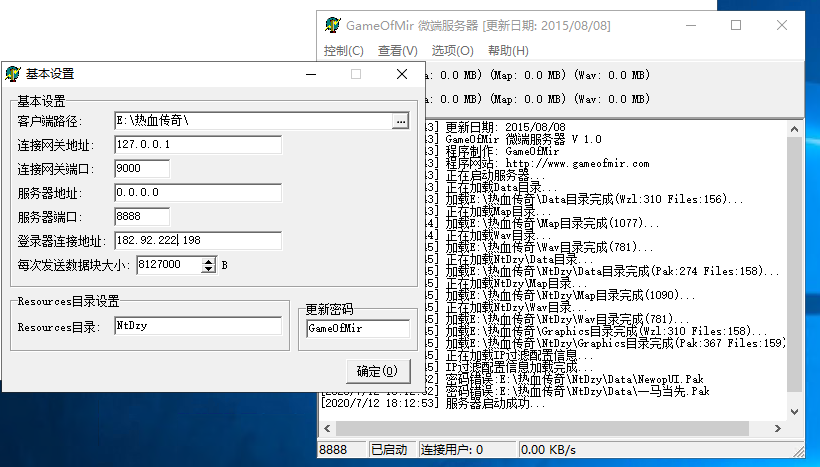
Task: Decrease data block size with down arrow
Action: [x=209, y=269]
